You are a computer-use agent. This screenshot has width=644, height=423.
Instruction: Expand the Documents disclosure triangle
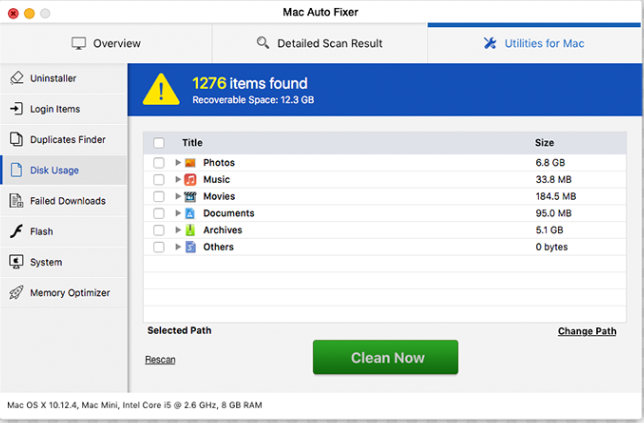point(178,213)
